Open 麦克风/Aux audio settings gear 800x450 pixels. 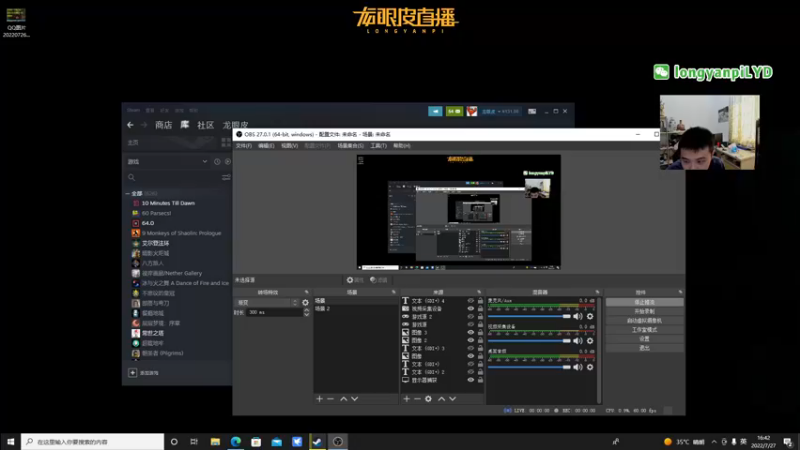[x=590, y=316]
